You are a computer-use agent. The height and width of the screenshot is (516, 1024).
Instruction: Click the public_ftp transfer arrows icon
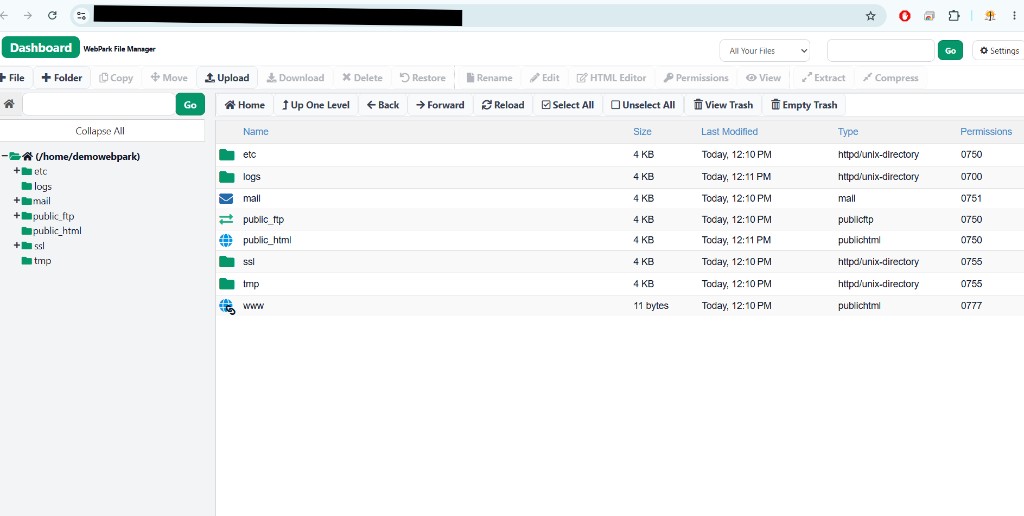[226, 219]
